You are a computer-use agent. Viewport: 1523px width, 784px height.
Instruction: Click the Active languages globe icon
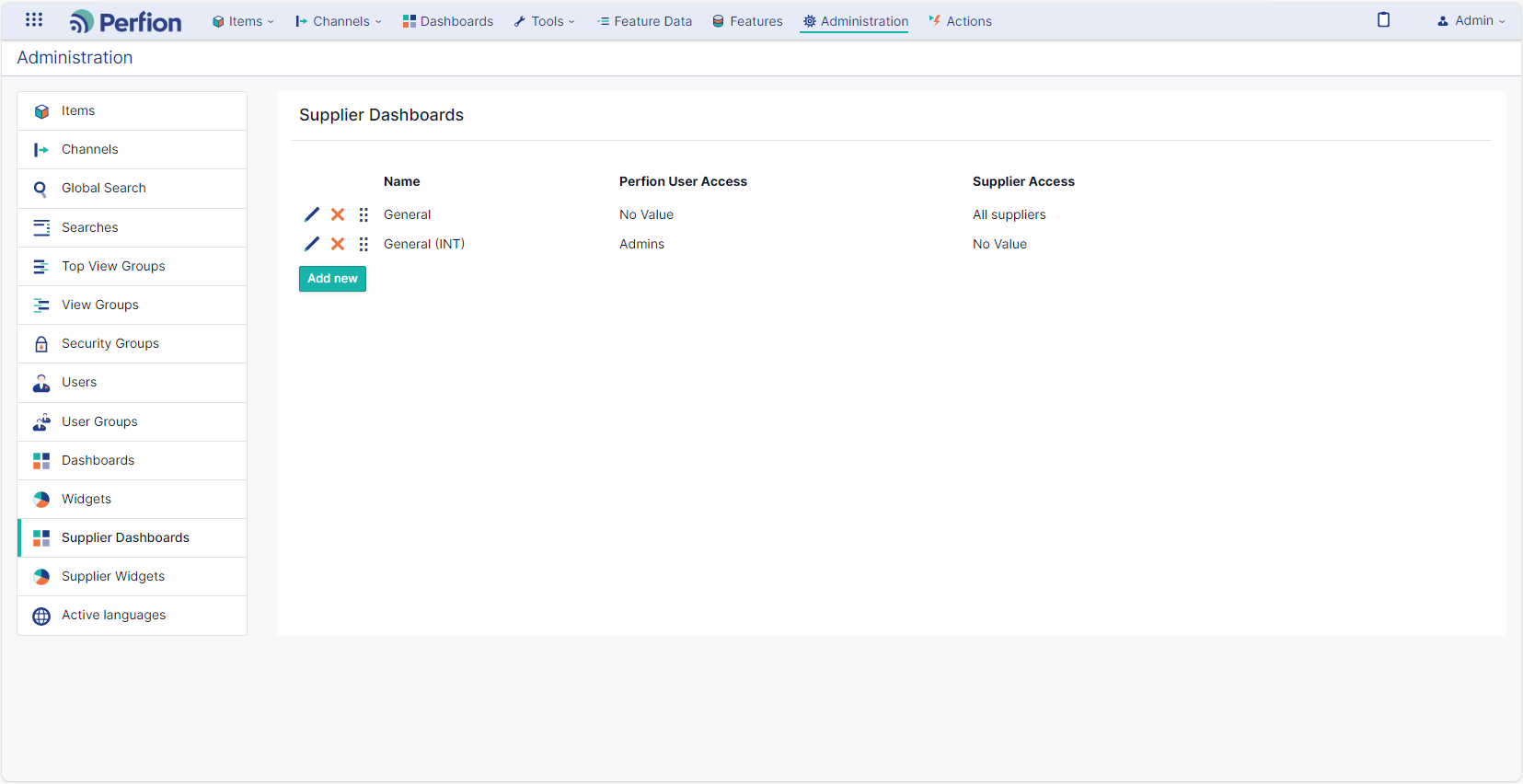41,617
